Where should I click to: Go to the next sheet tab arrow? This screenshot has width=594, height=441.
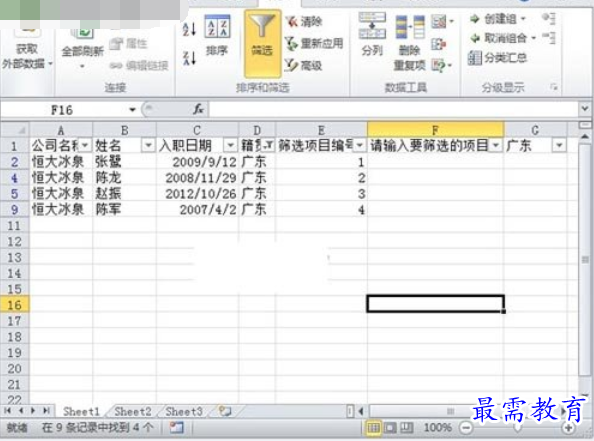(x=33, y=411)
